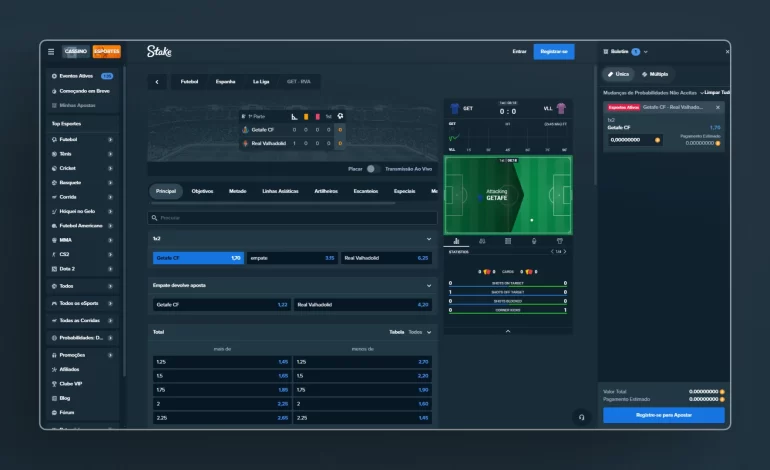Screen dimensions: 770x470
Task: Click the Futebol ball icon in sidebar
Action: point(54,139)
